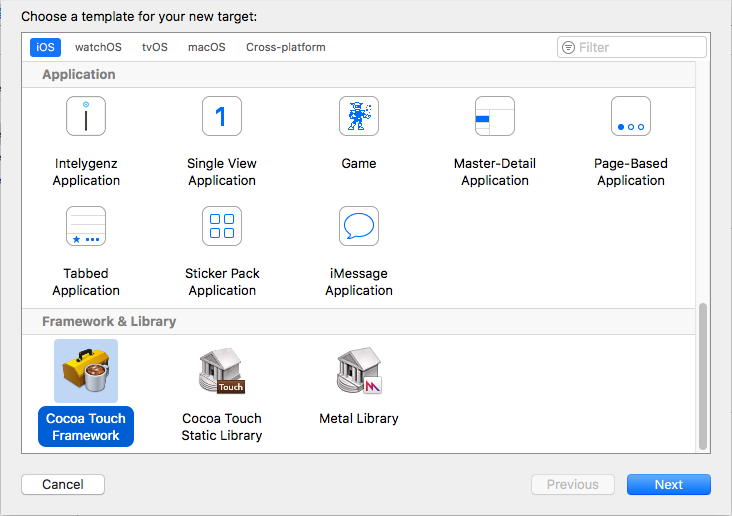732x516 pixels.
Task: Select the Master-Detail Application icon
Action: 495,116
